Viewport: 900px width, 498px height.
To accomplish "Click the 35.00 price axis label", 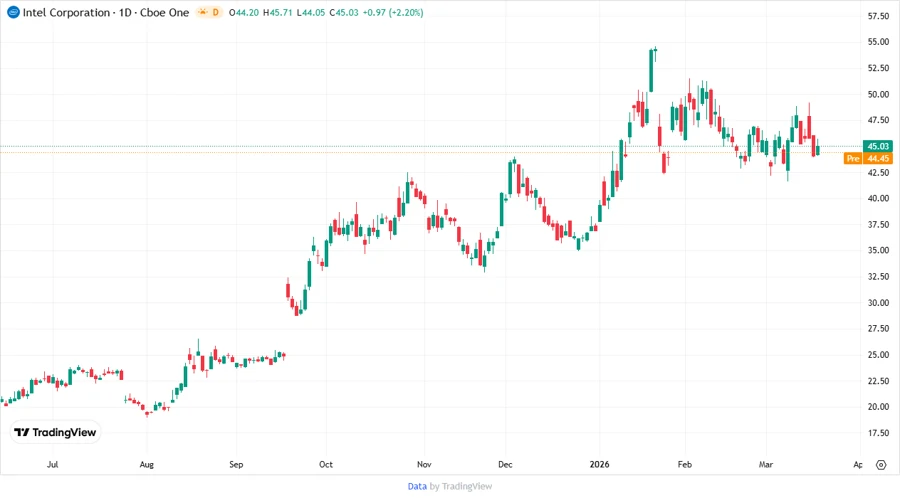I will (878, 251).
